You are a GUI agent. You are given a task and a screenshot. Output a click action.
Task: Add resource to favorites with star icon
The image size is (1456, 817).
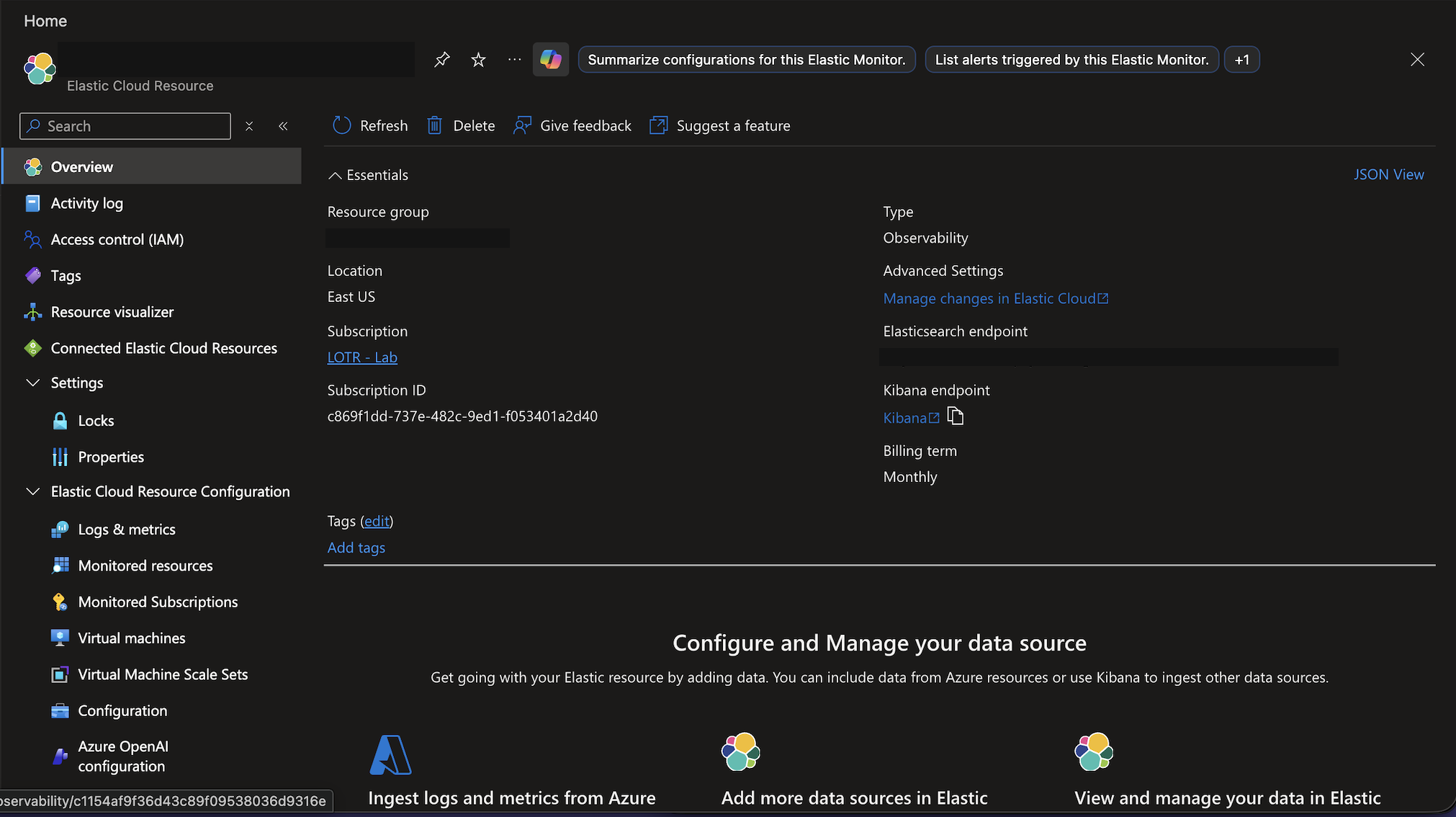478,60
